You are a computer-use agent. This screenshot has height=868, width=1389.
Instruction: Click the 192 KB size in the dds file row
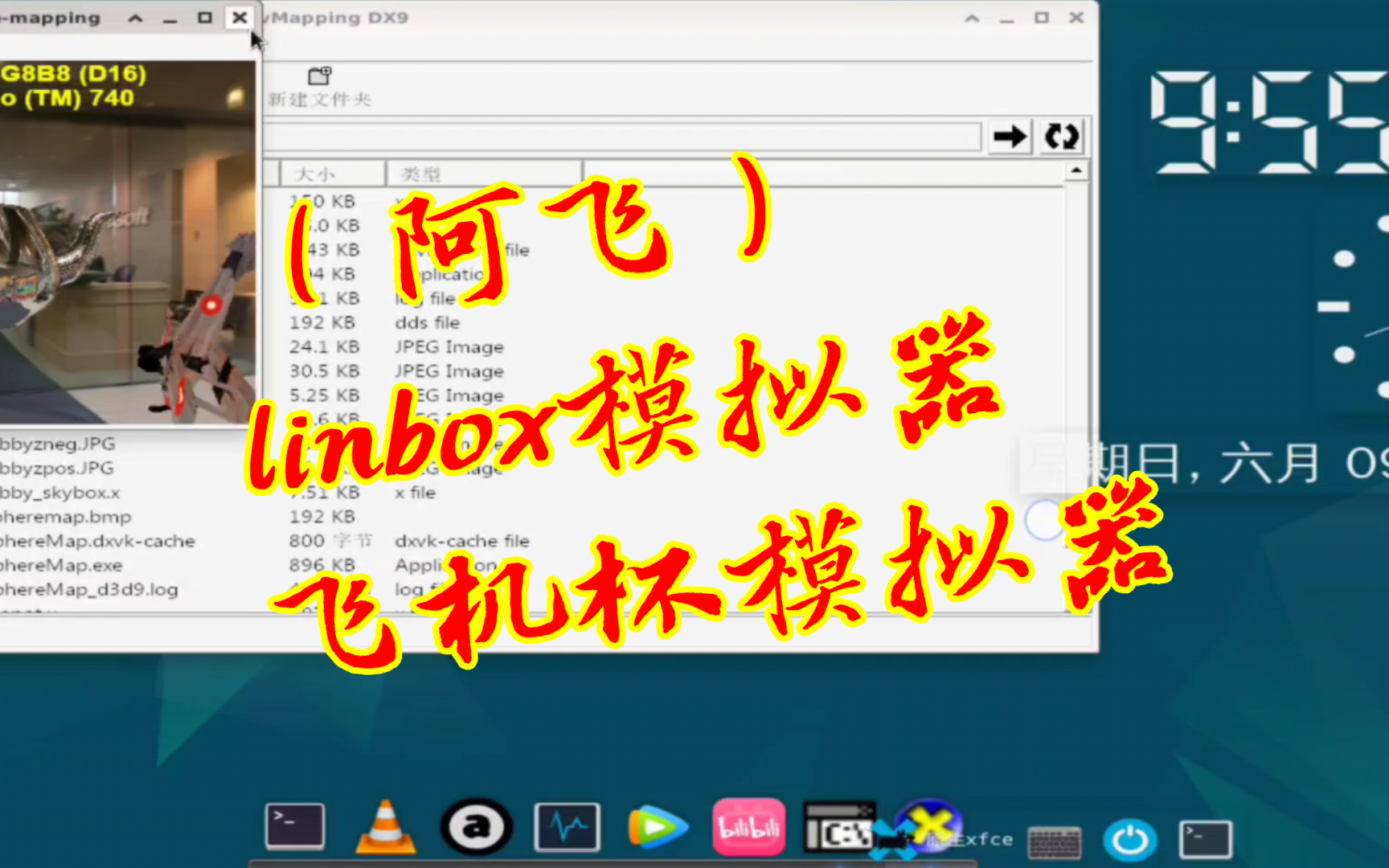[322, 322]
